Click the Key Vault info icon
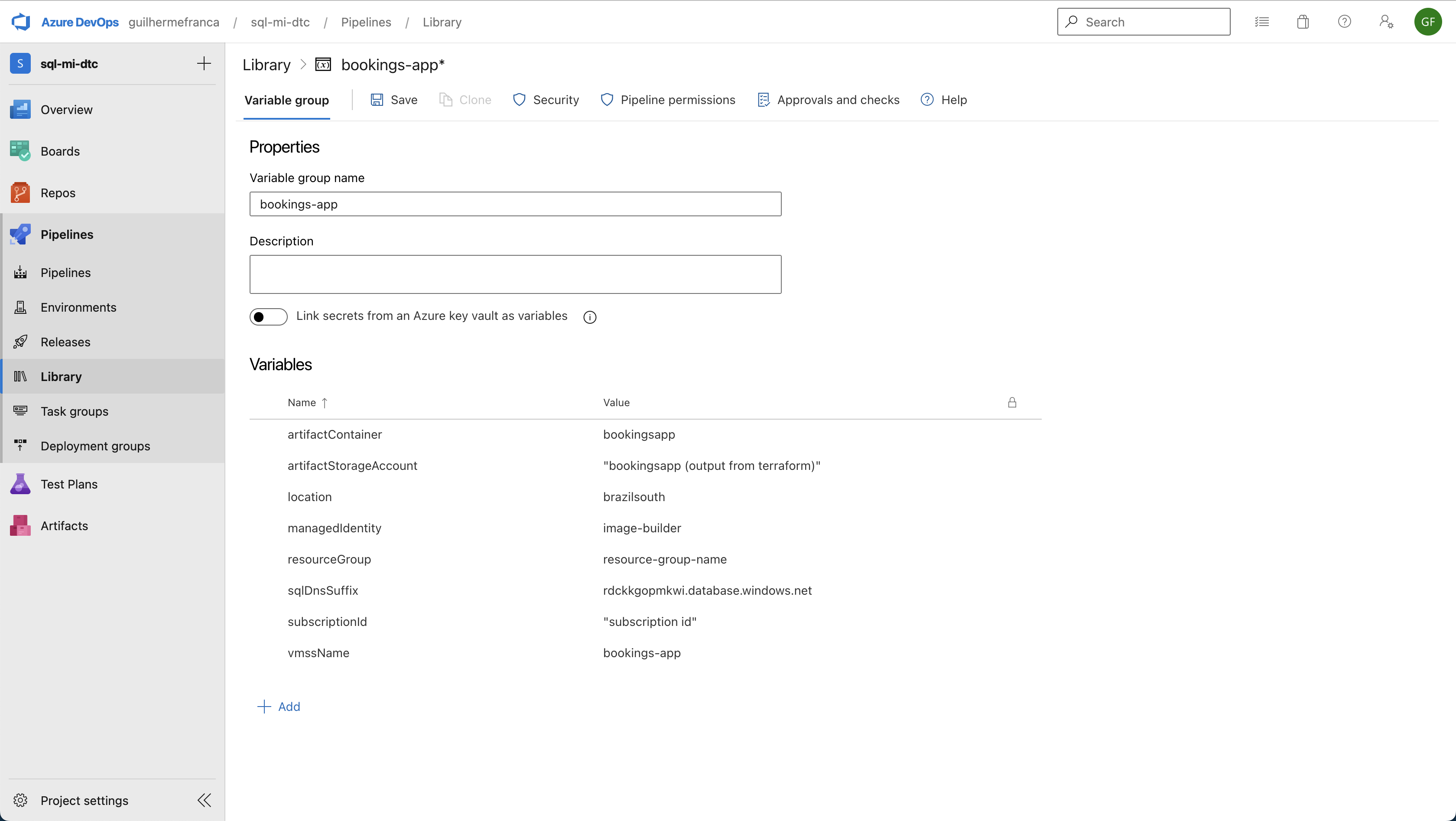1456x821 pixels. [x=589, y=317]
